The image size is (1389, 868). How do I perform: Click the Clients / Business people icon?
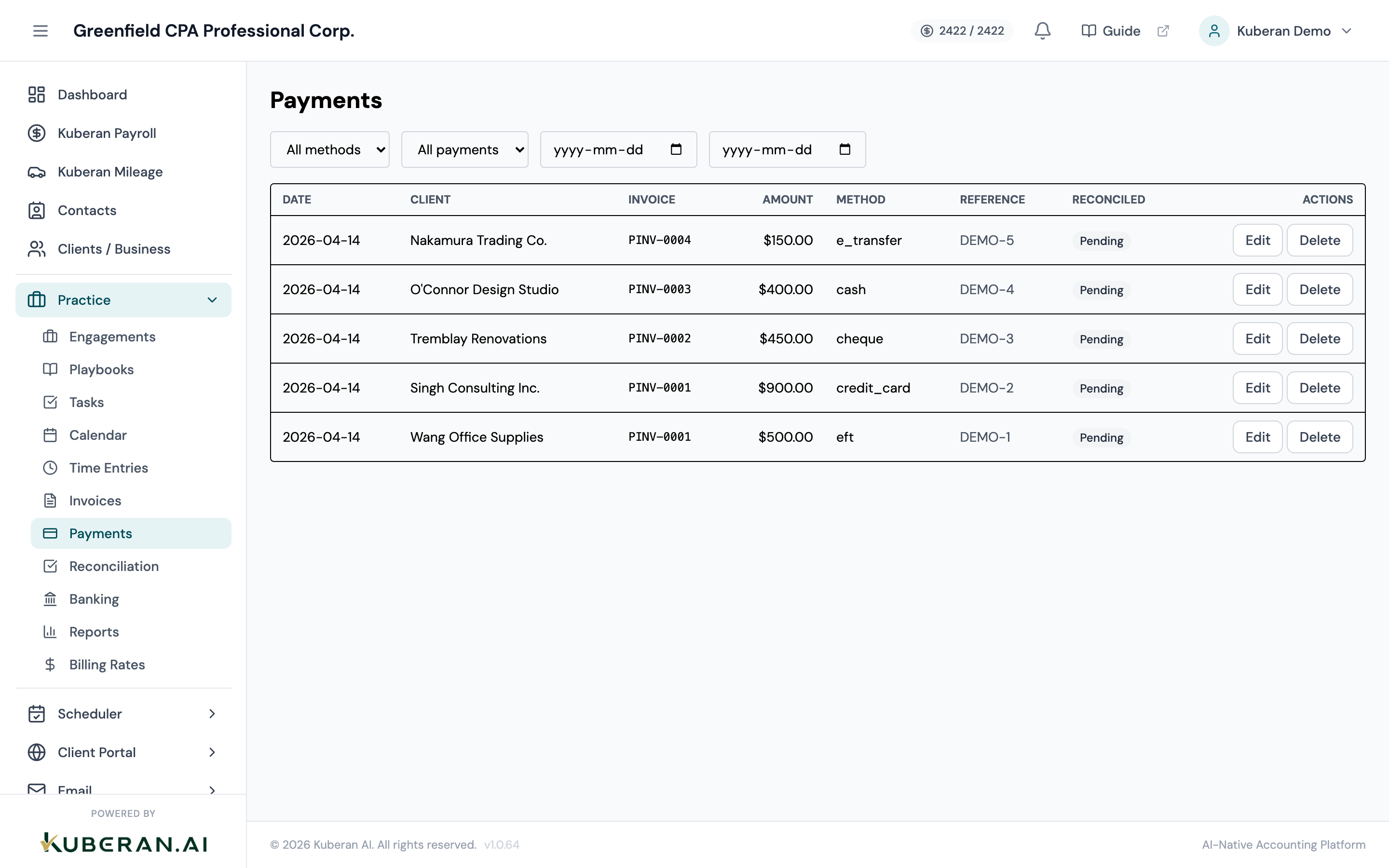37,248
